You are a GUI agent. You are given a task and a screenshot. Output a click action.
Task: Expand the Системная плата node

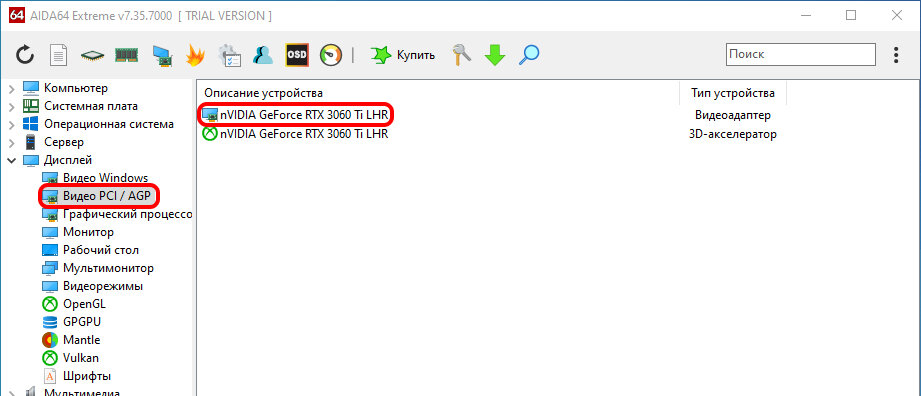(12, 107)
